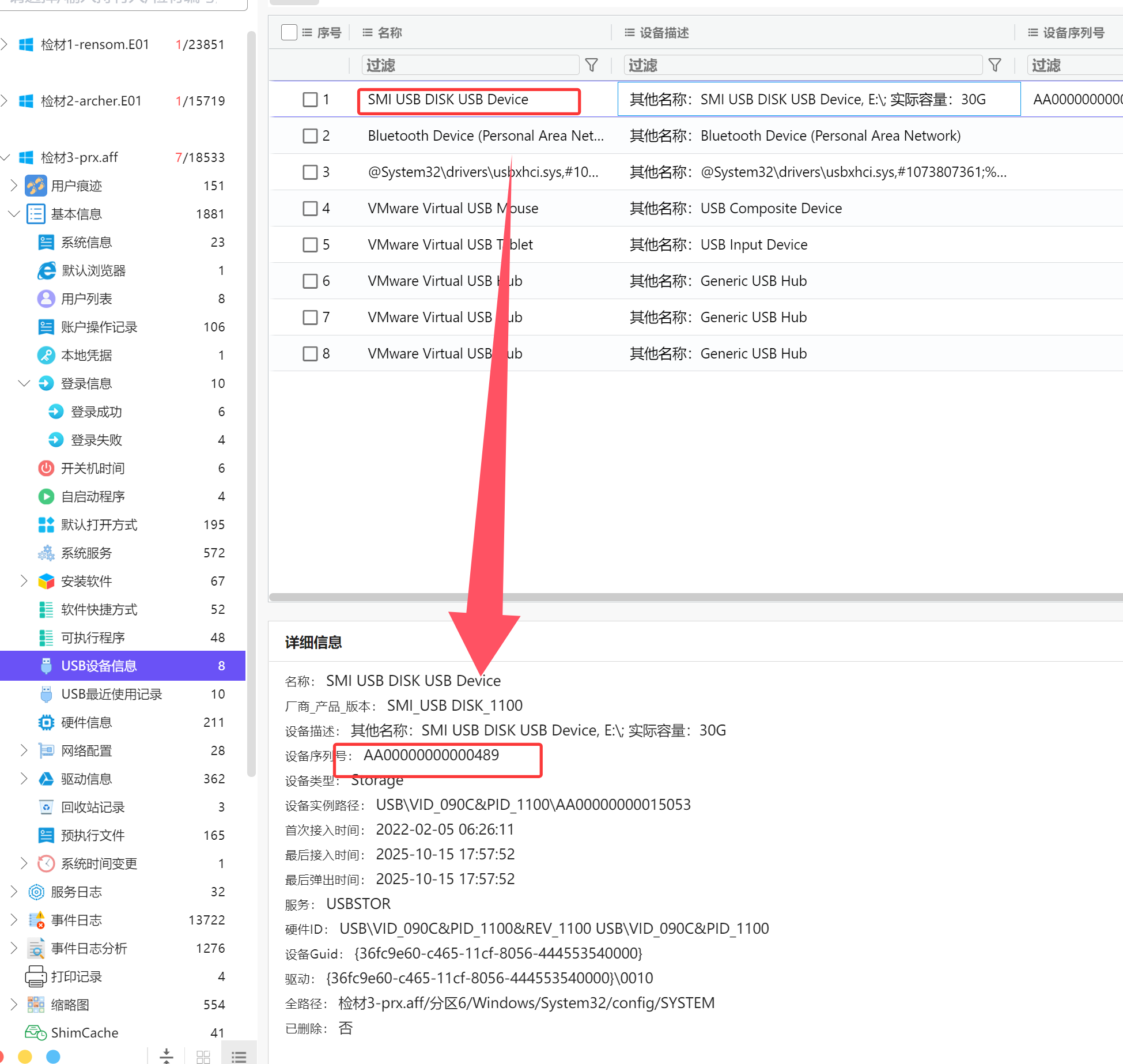Toggle the select-all checkbox in table header
This screenshot has height=1064, width=1123.
point(289,32)
